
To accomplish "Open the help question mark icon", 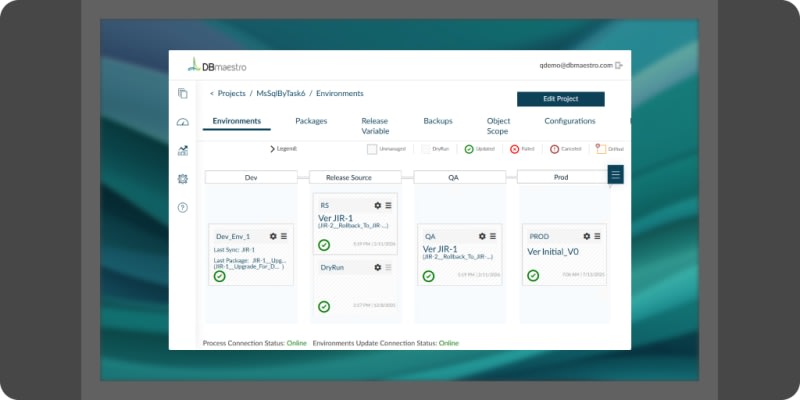I will [183, 208].
